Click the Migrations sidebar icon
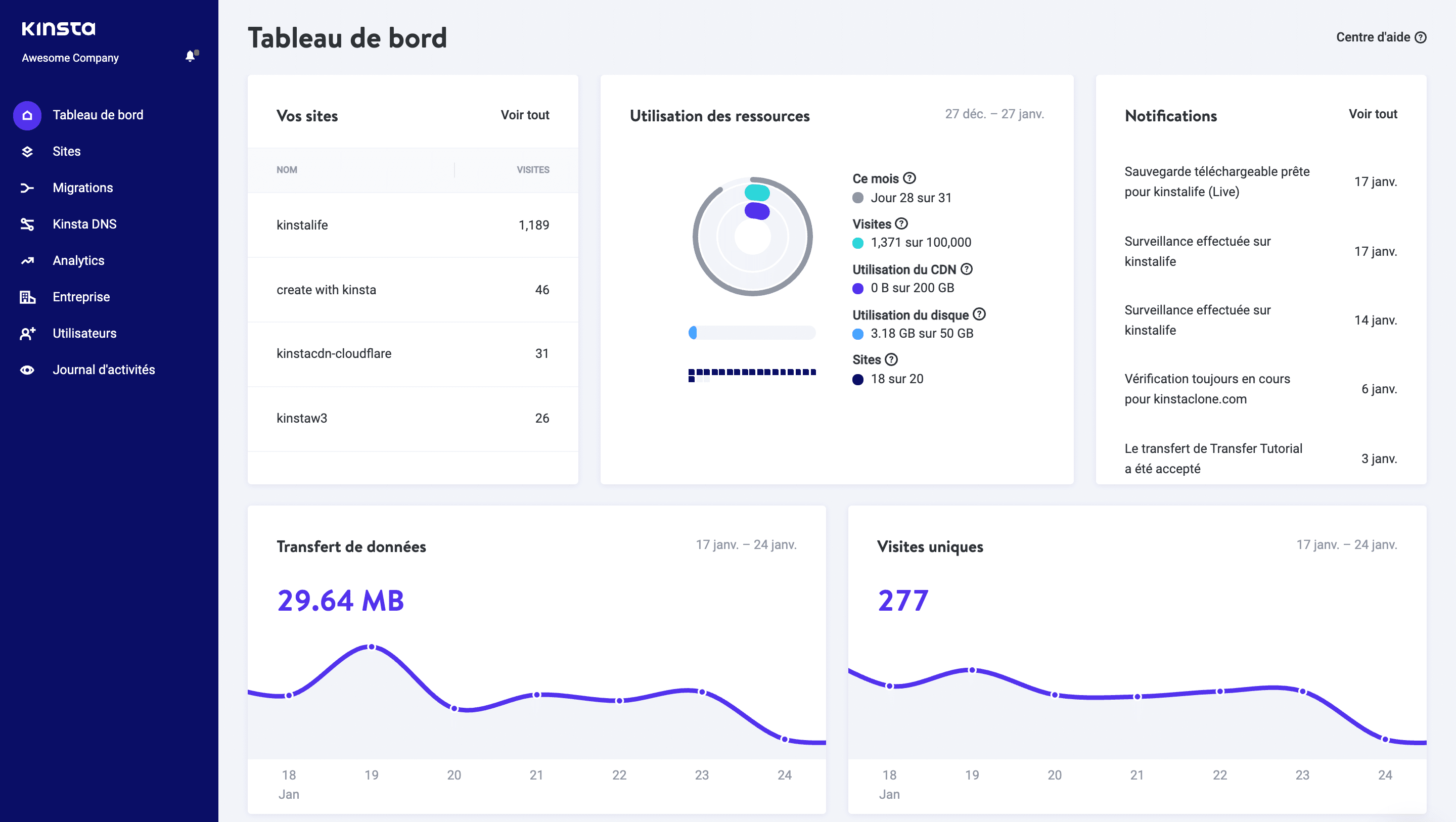1456x822 pixels. pos(27,187)
